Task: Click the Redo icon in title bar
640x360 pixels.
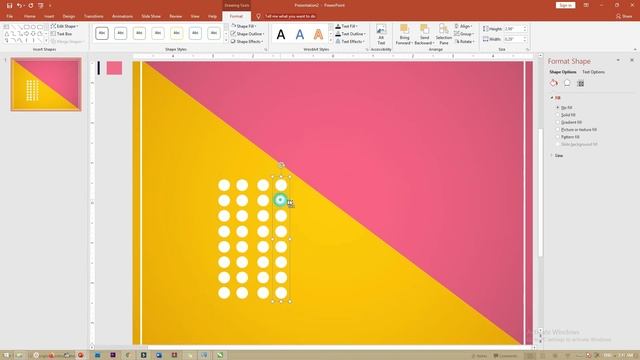Action: click(x=31, y=5)
